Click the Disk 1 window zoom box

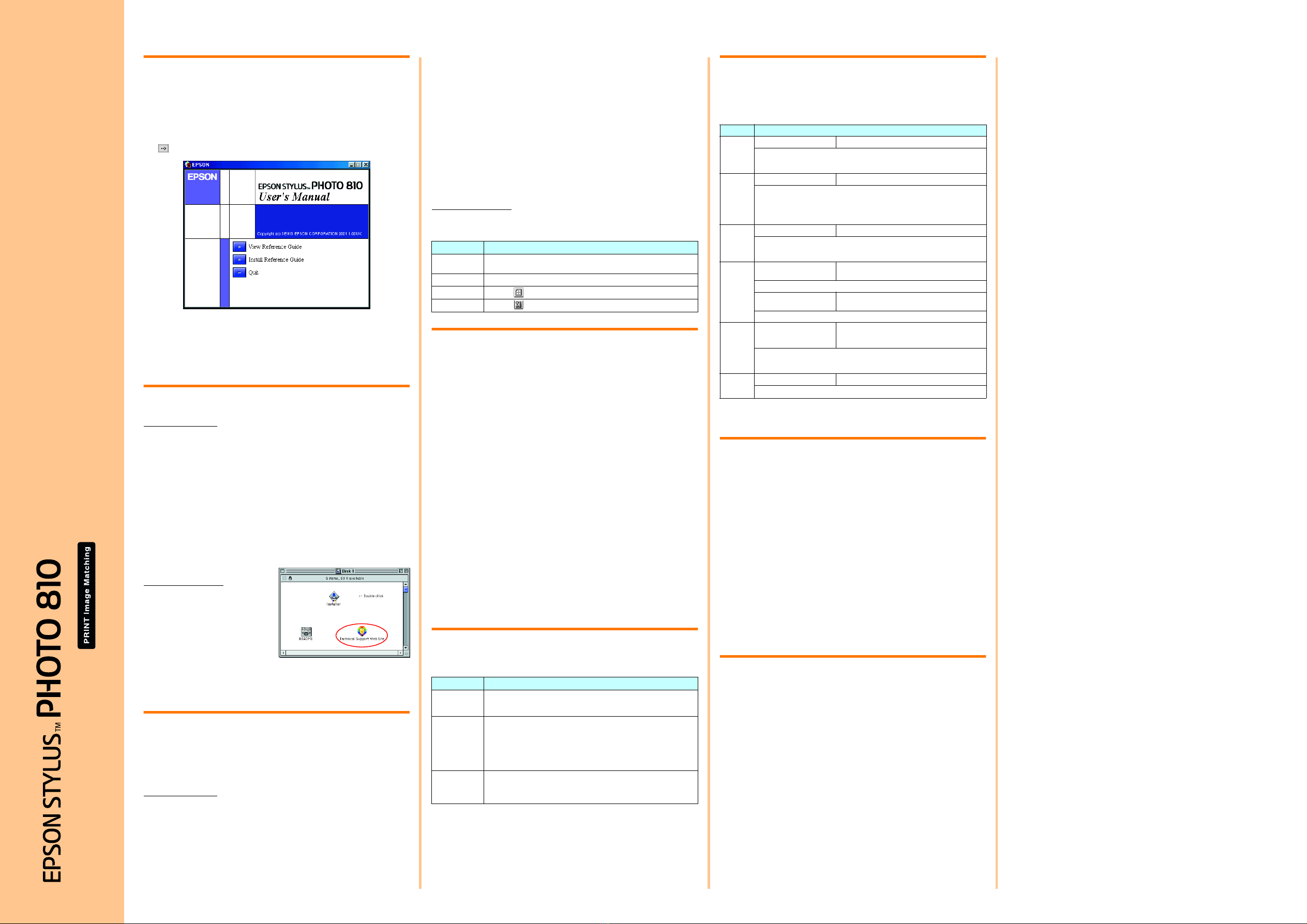401,571
